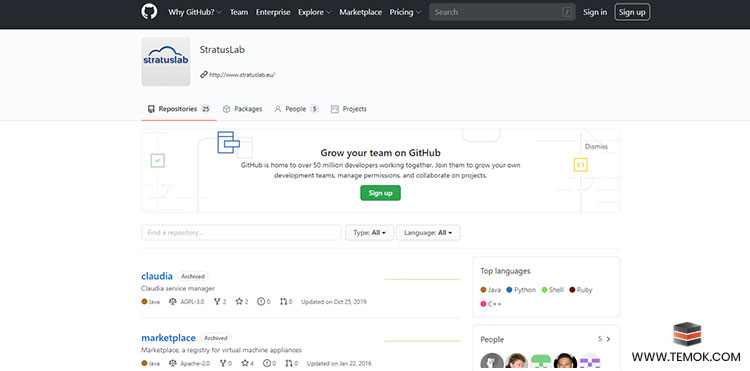Screen dimensions: 750x371
Task: Click the marketplace open issues icon
Action: tap(266, 364)
